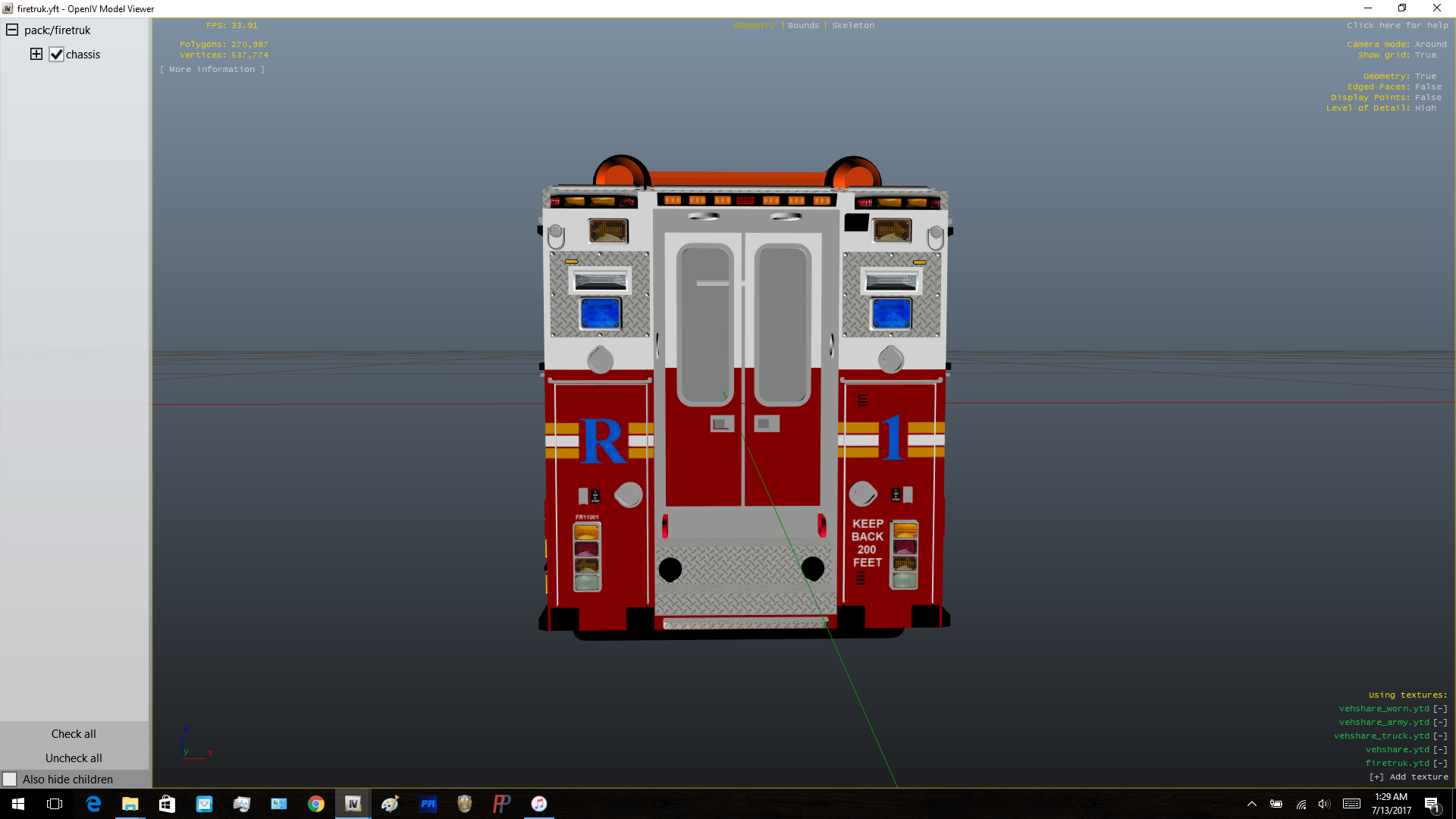1456x819 pixels.
Task: Open the Paint palette taskbar icon
Action: [391, 804]
